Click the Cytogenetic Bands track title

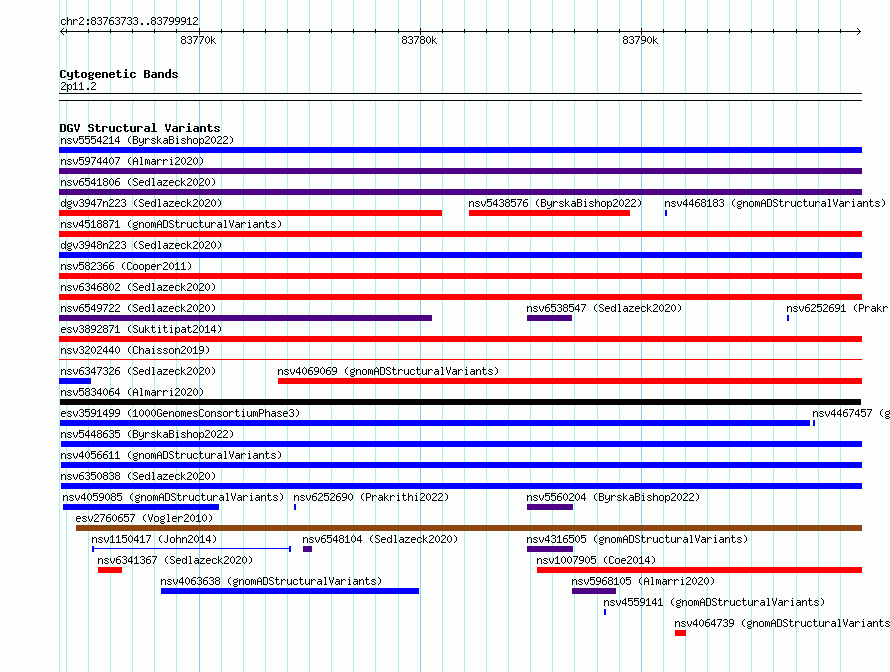tap(119, 74)
